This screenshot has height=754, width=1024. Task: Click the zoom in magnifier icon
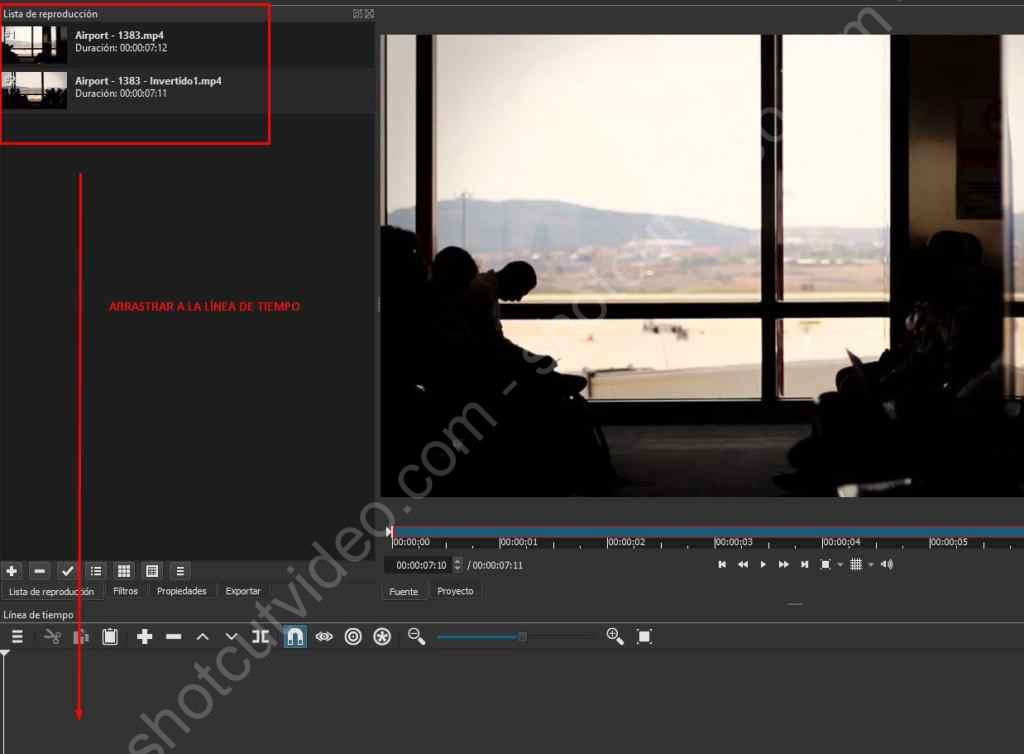[x=615, y=636]
